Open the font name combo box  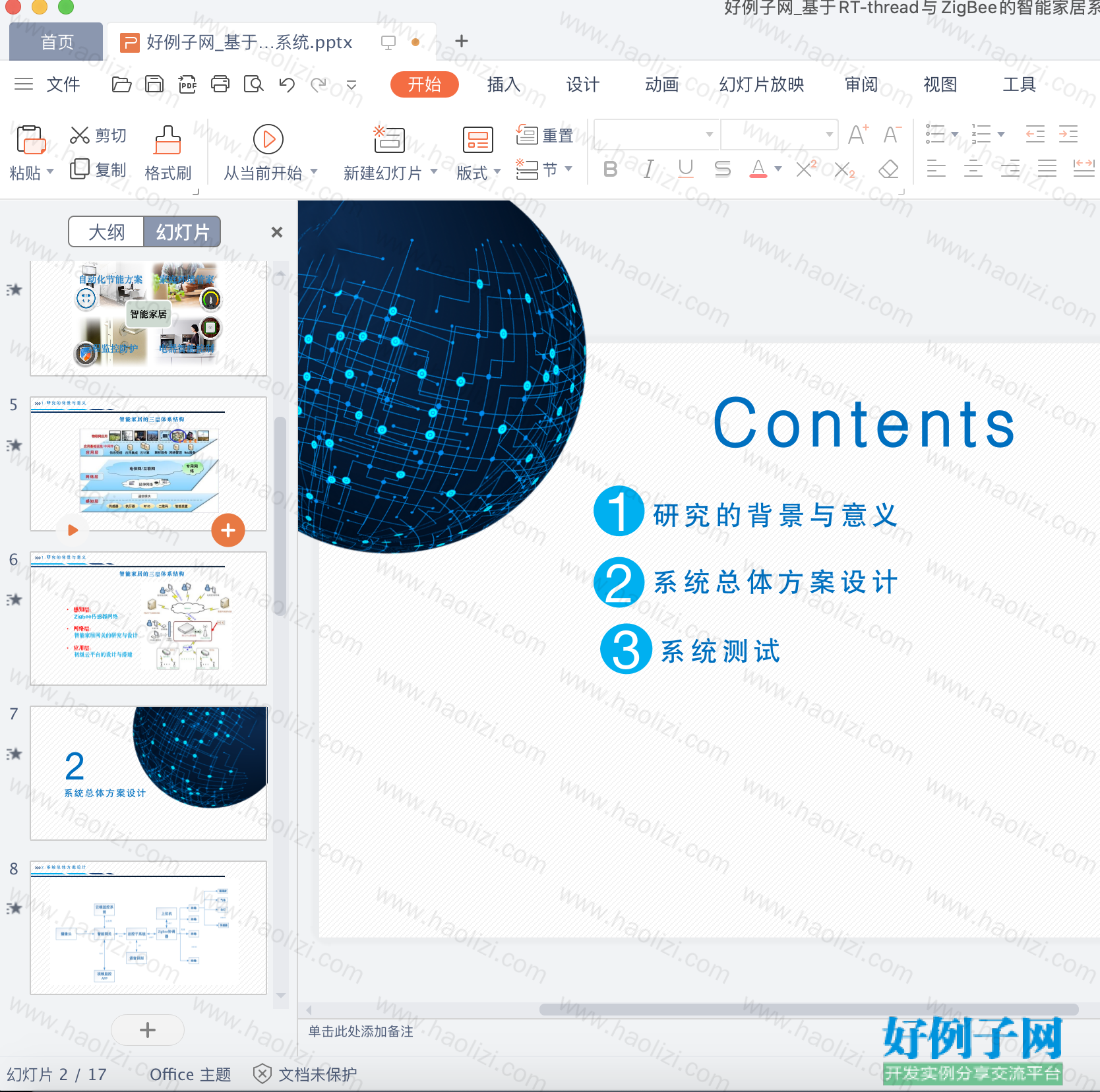point(657,135)
